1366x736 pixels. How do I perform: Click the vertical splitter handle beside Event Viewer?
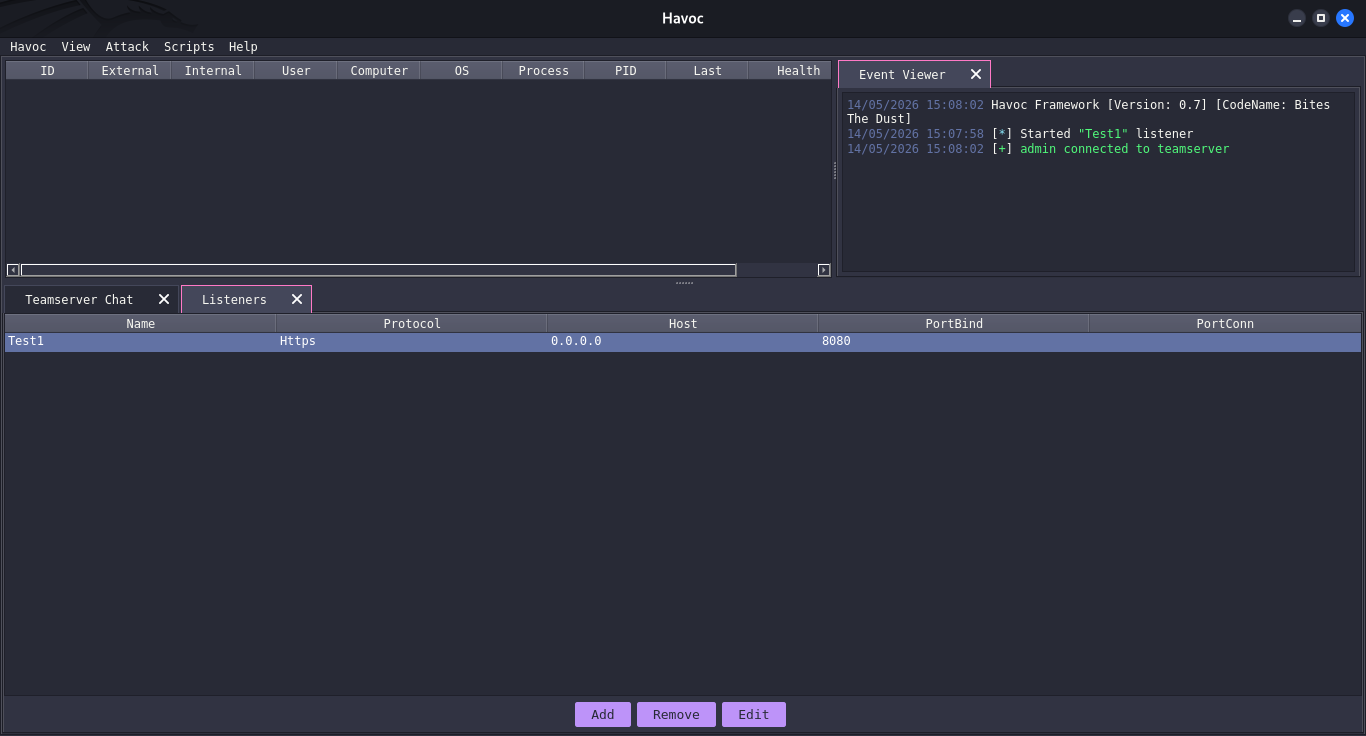pyautogui.click(x=835, y=171)
